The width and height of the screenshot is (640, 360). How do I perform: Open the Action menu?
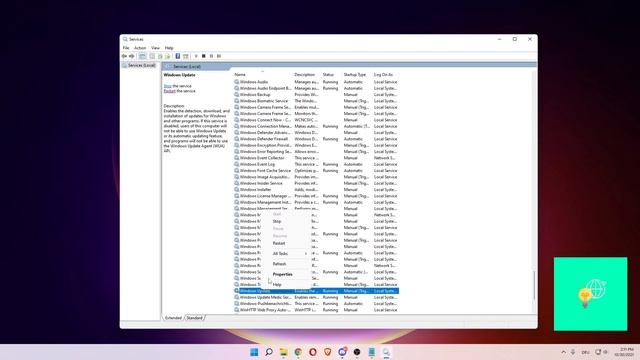pos(140,48)
